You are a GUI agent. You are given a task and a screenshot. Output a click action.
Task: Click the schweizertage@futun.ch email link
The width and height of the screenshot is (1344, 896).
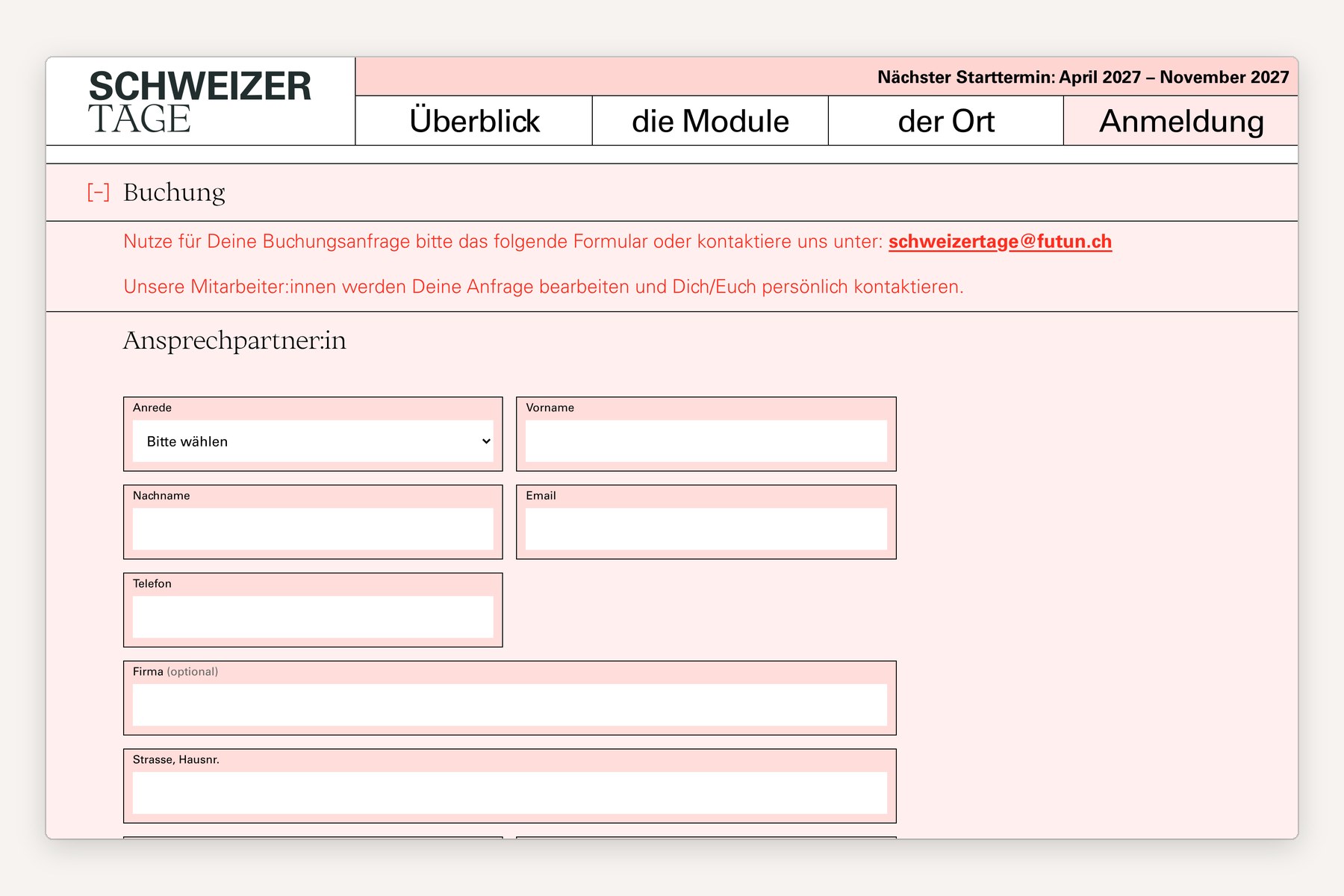click(1000, 242)
